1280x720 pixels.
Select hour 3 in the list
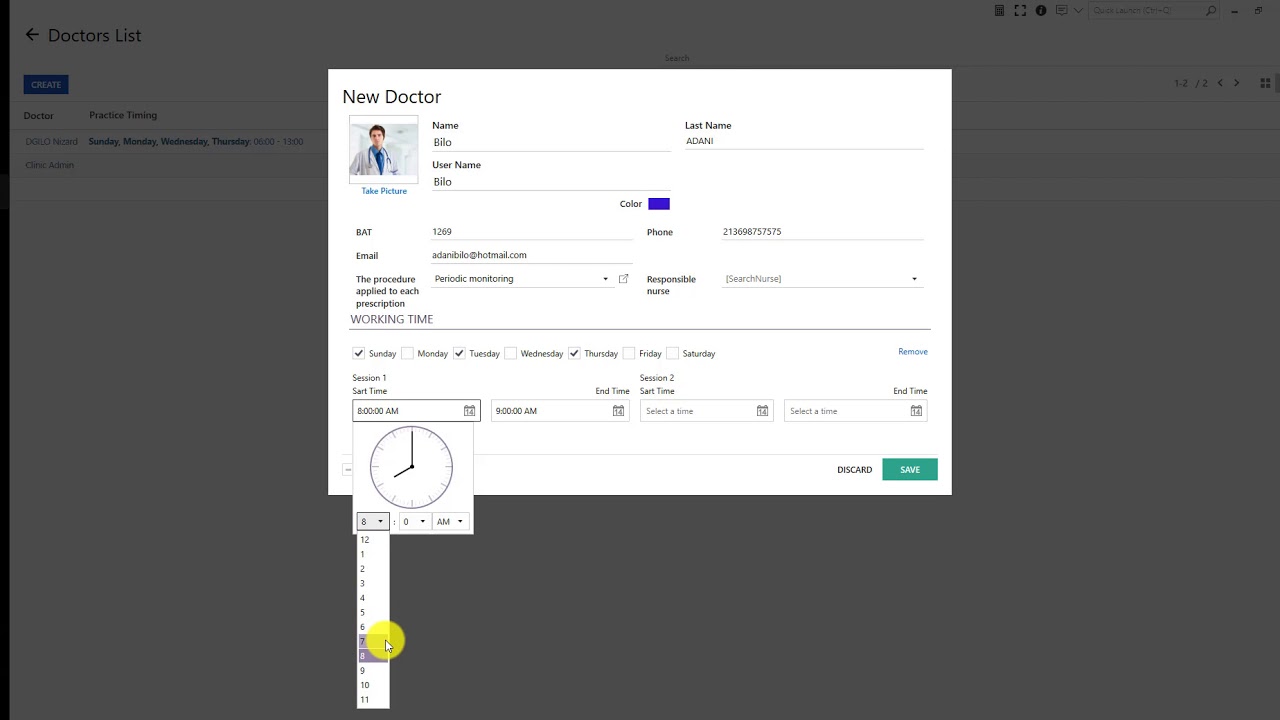(x=372, y=583)
